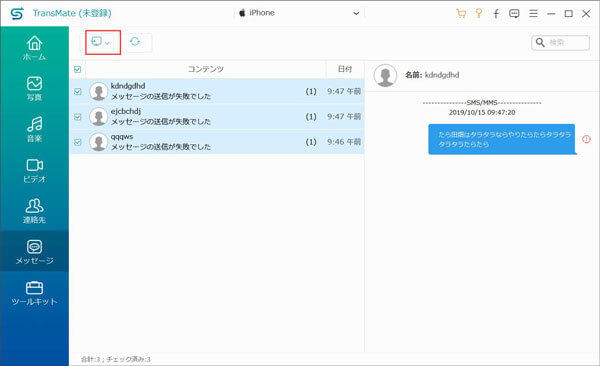Sort by the 日付 column header
The width and height of the screenshot is (600, 366).
[x=345, y=69]
